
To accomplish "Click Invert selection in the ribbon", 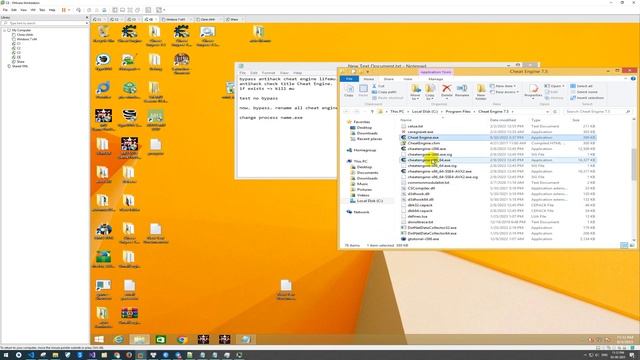I will (587, 98).
